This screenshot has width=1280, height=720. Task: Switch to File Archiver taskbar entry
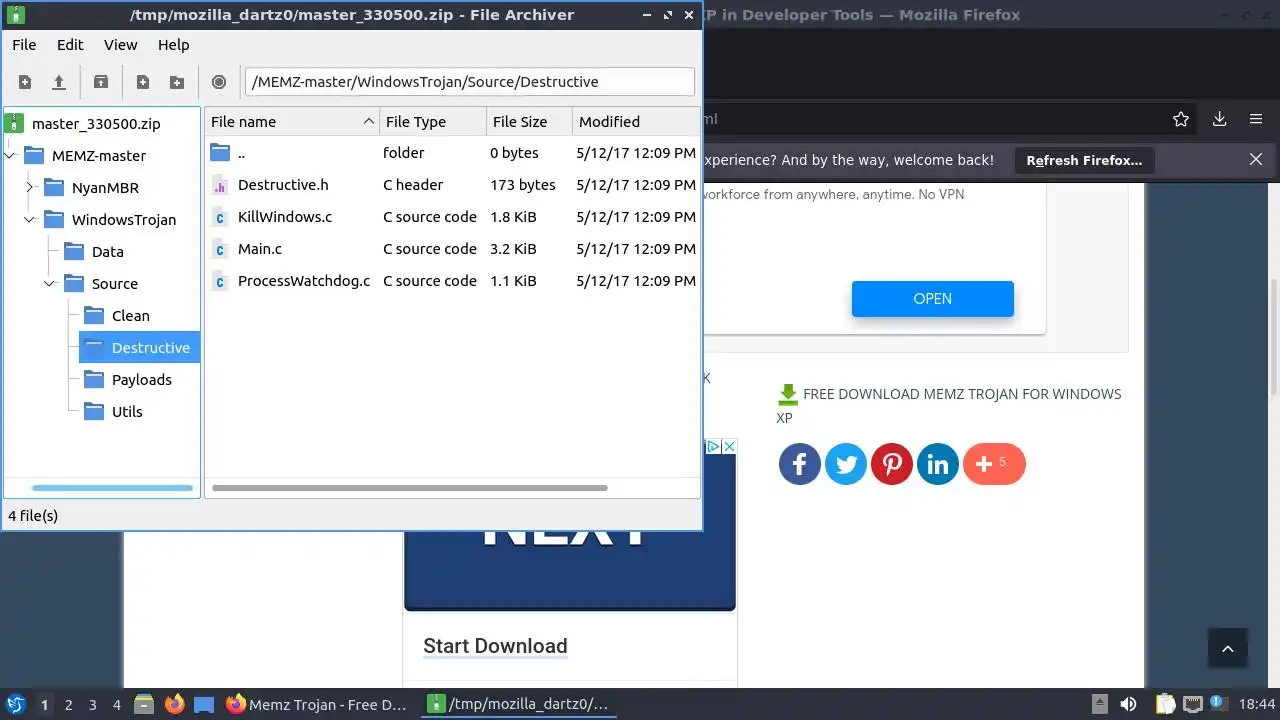tap(518, 704)
